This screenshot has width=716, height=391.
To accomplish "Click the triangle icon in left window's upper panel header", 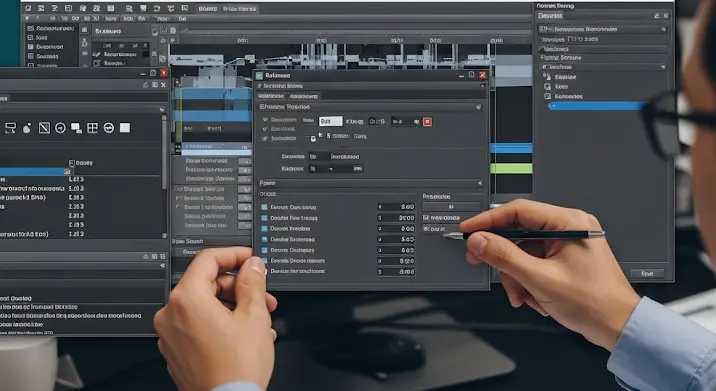I will (x=145, y=85).
